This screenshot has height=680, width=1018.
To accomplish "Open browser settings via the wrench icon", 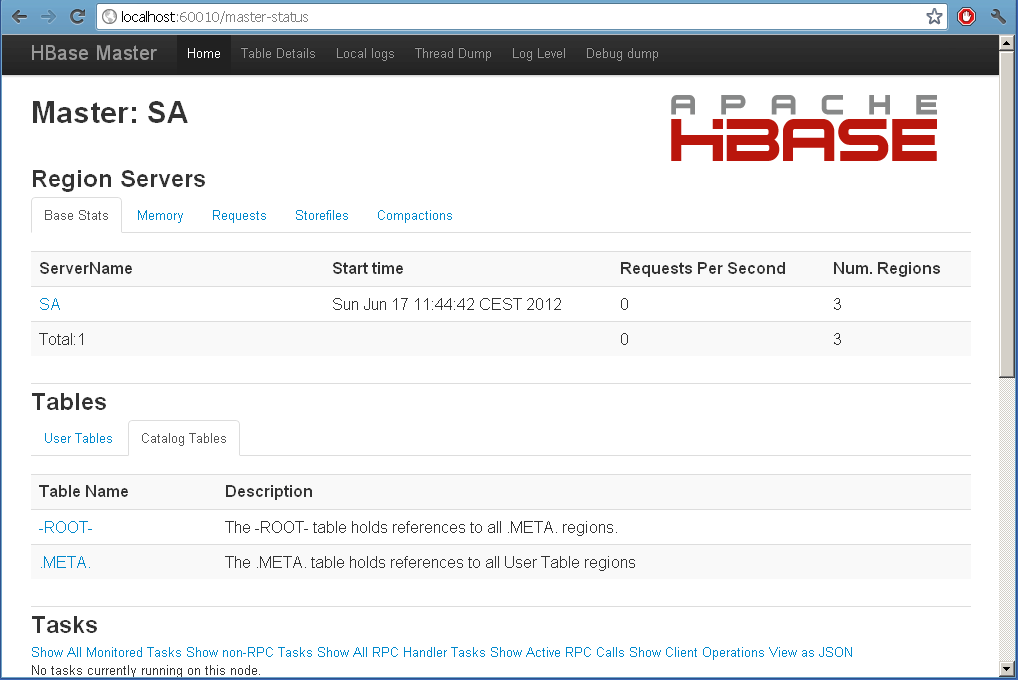I will [x=996, y=16].
